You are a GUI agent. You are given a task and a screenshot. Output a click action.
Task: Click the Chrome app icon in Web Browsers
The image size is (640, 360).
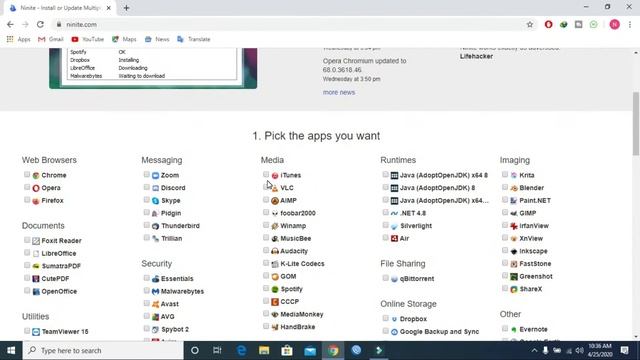[x=36, y=176]
